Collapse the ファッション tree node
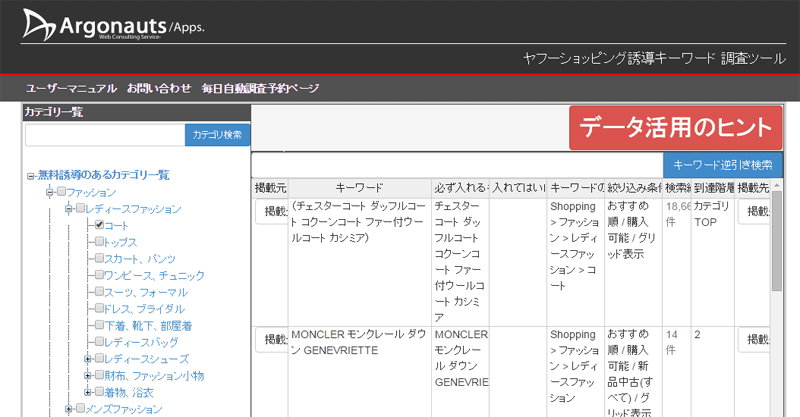 point(49,192)
